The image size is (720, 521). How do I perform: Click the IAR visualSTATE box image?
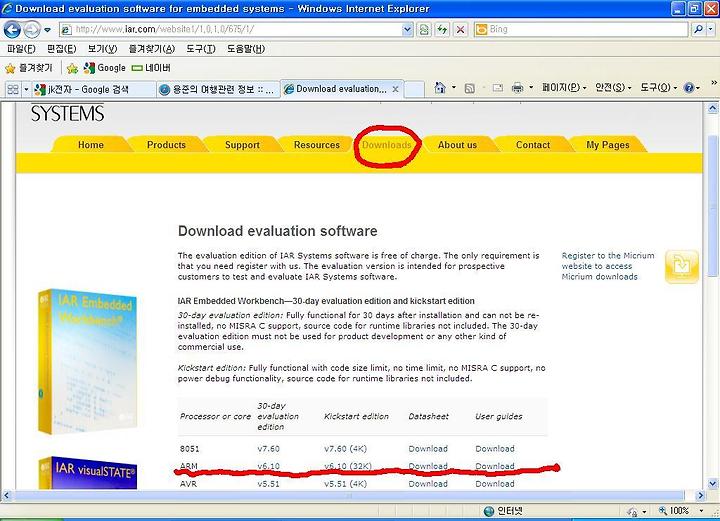point(87,472)
